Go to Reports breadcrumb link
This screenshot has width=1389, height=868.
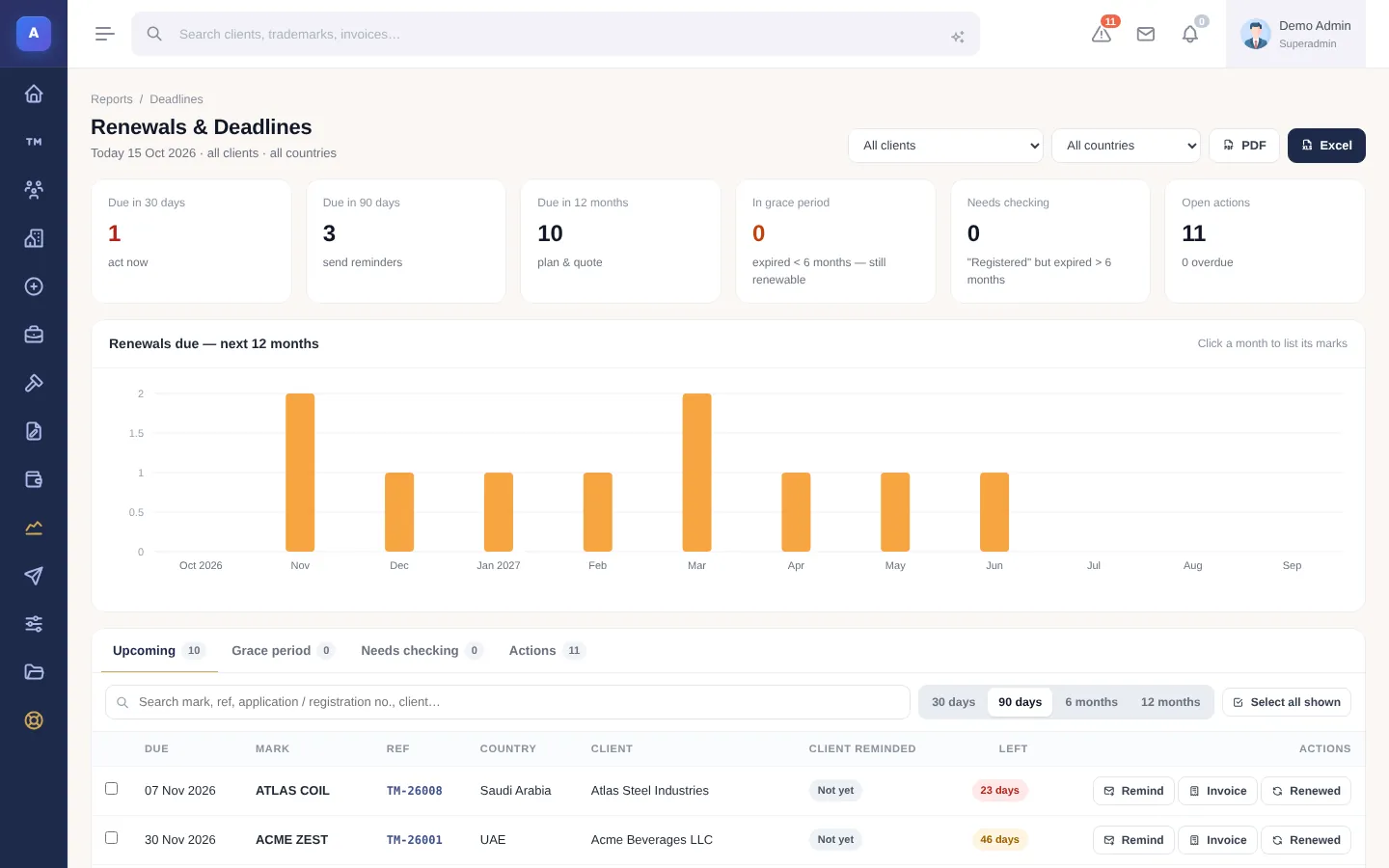click(112, 99)
